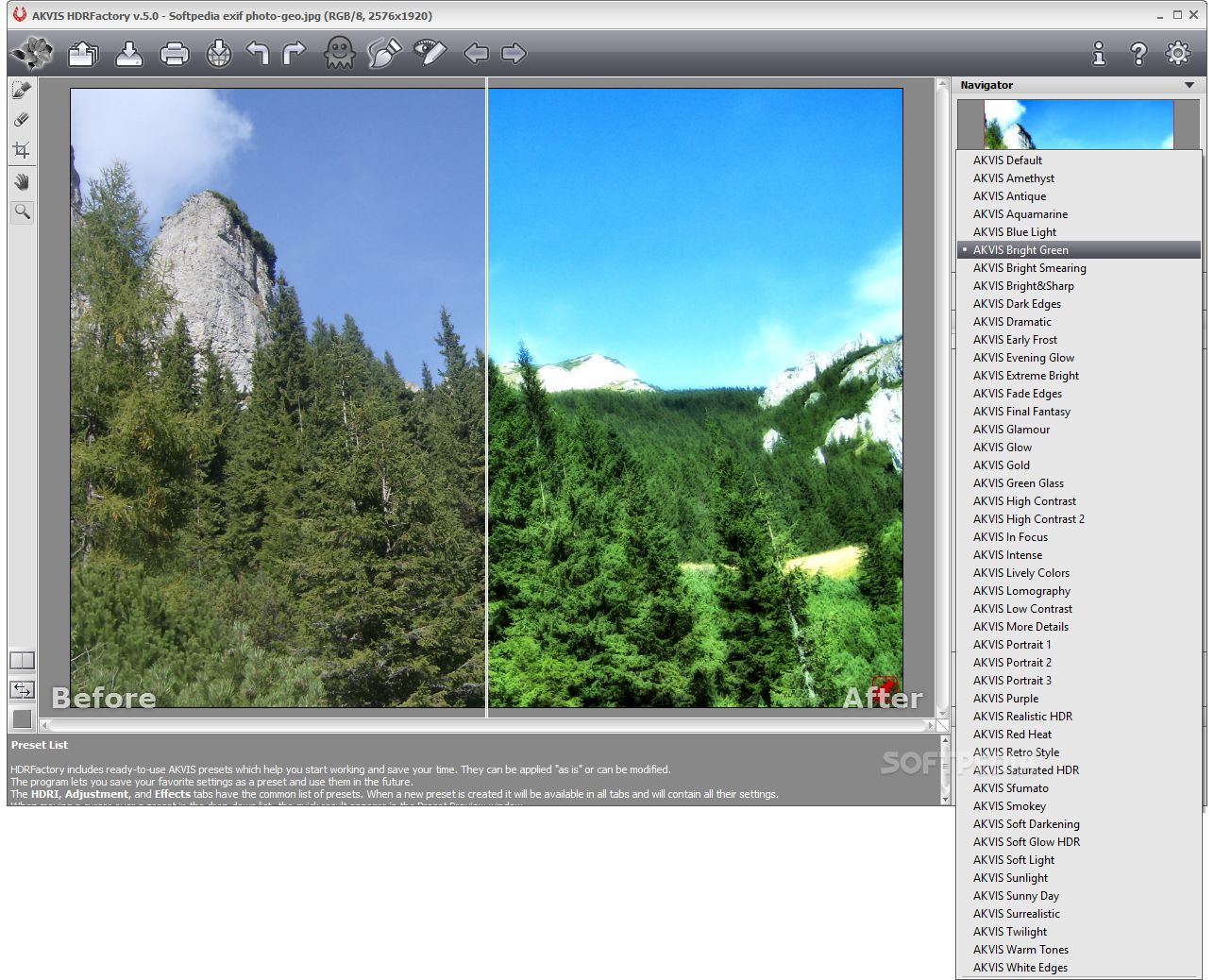Select AKVIS Lomography preset
Screen dimensions: 1214x980
pyautogui.click(x=1079, y=591)
